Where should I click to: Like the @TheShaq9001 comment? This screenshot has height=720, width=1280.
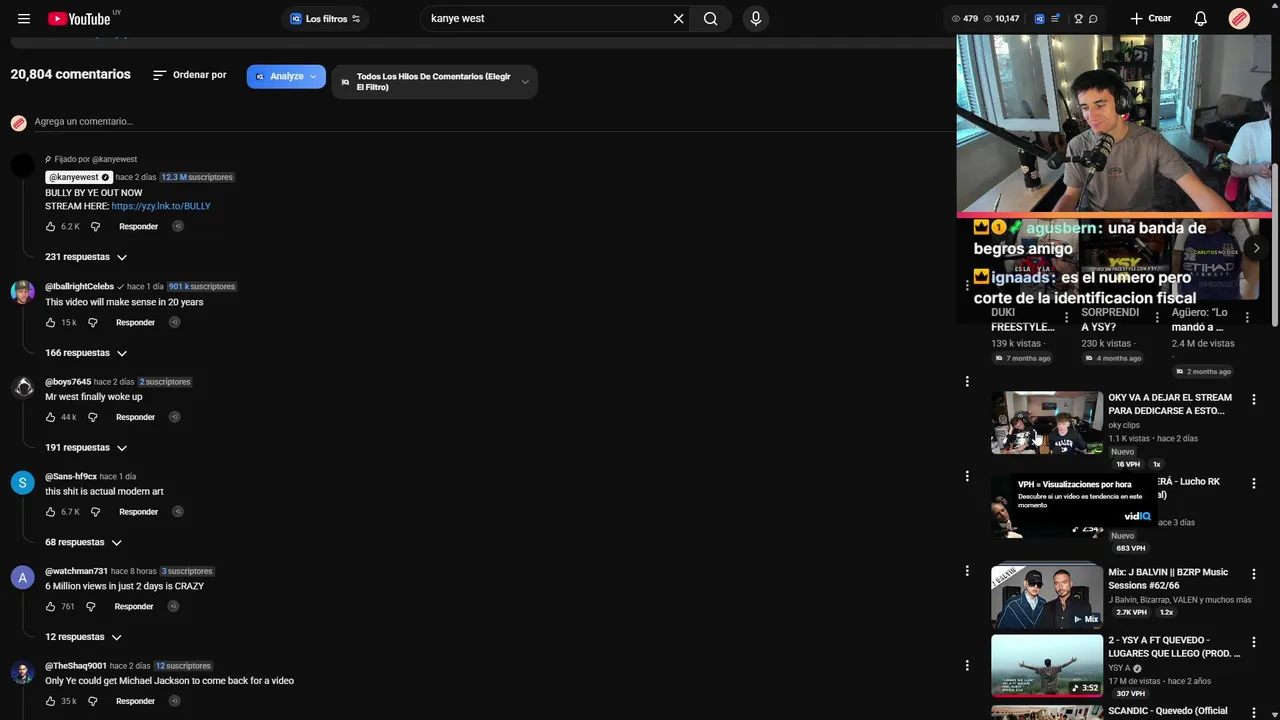pos(50,701)
